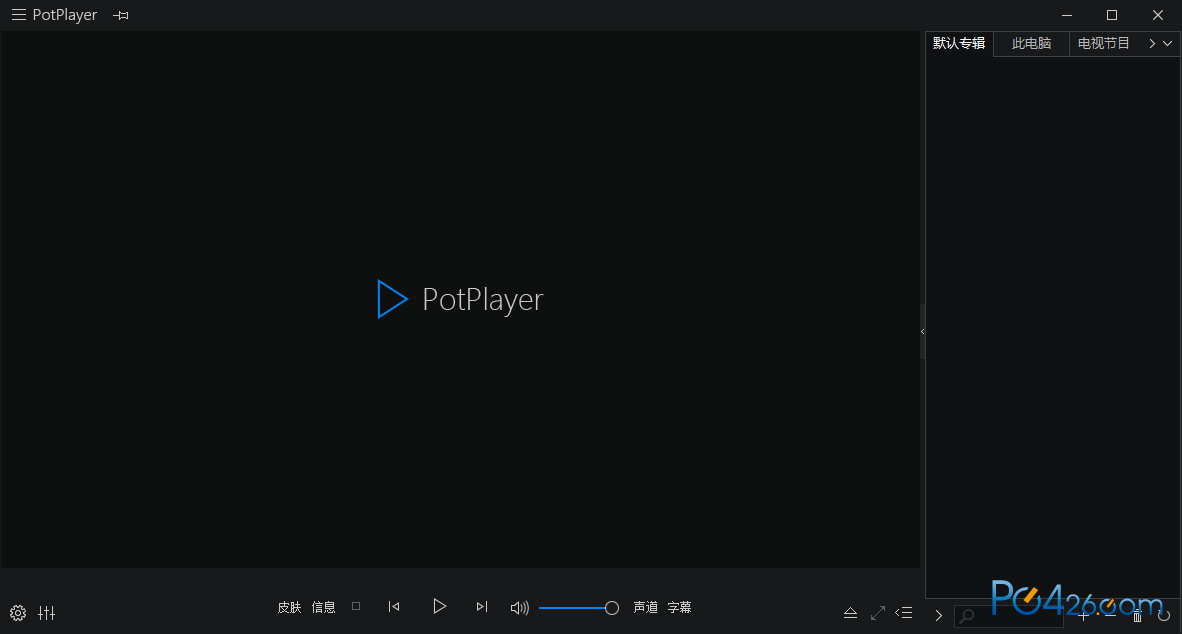Viewport: 1182px width, 634px height.
Task: Clear playlist with the trash icon
Action: (x=1138, y=616)
